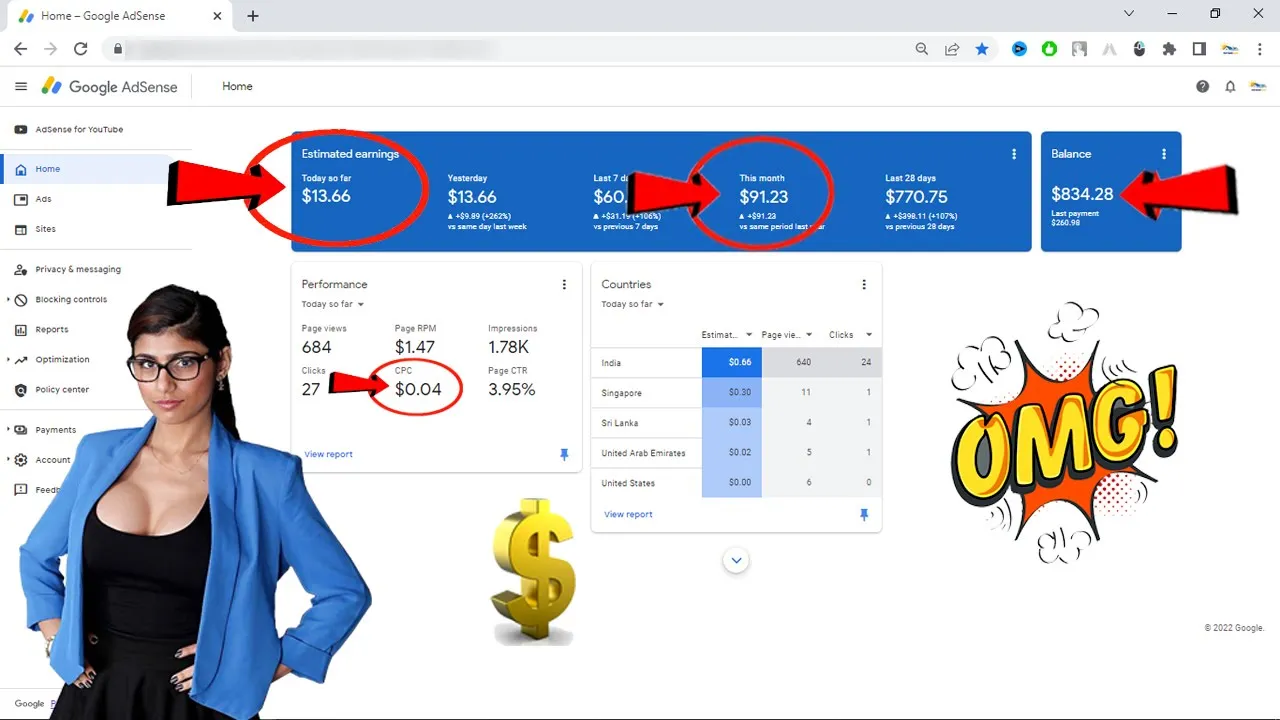The height and width of the screenshot is (720, 1280).
Task: Click Page RPM value $1.47
Action: (415, 347)
